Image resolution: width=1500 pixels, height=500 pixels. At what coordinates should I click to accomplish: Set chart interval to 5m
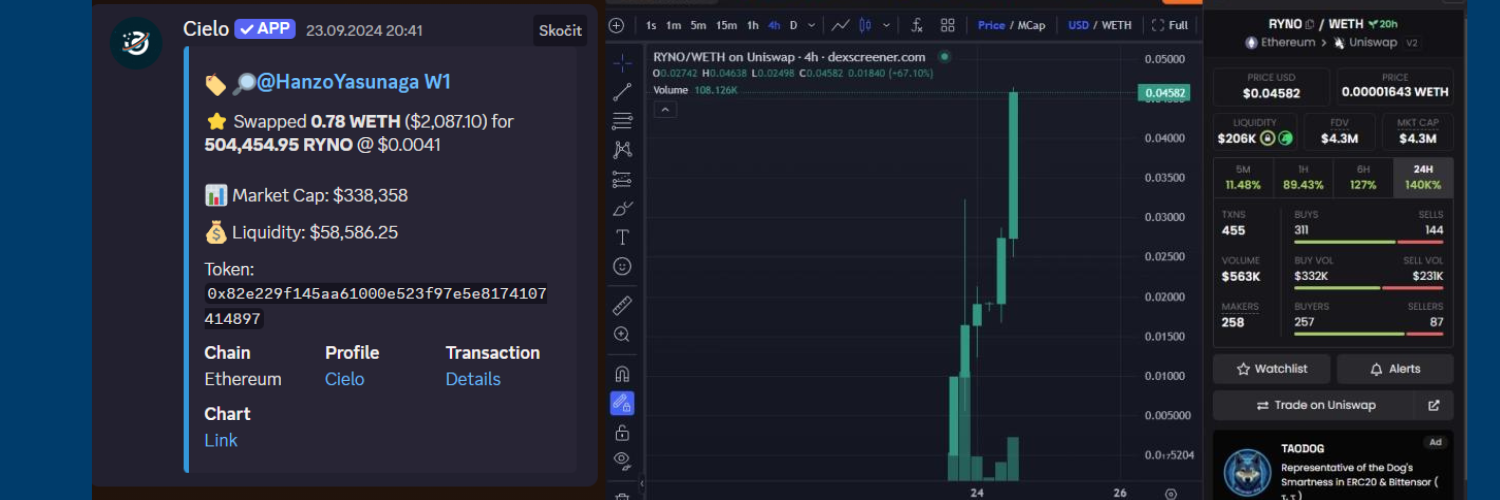[x=698, y=25]
